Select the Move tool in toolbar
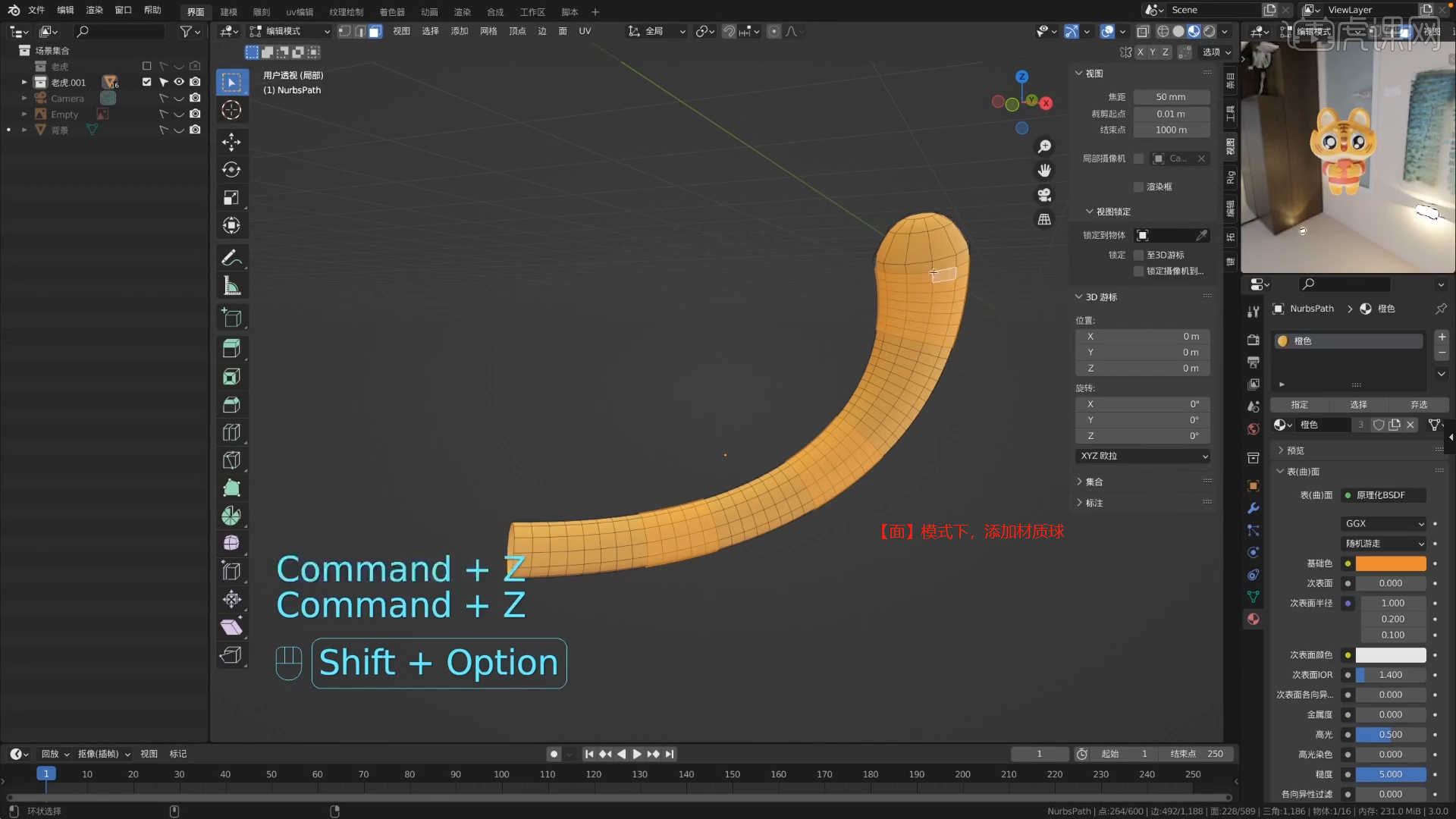Viewport: 1456px width, 819px height. click(x=231, y=142)
